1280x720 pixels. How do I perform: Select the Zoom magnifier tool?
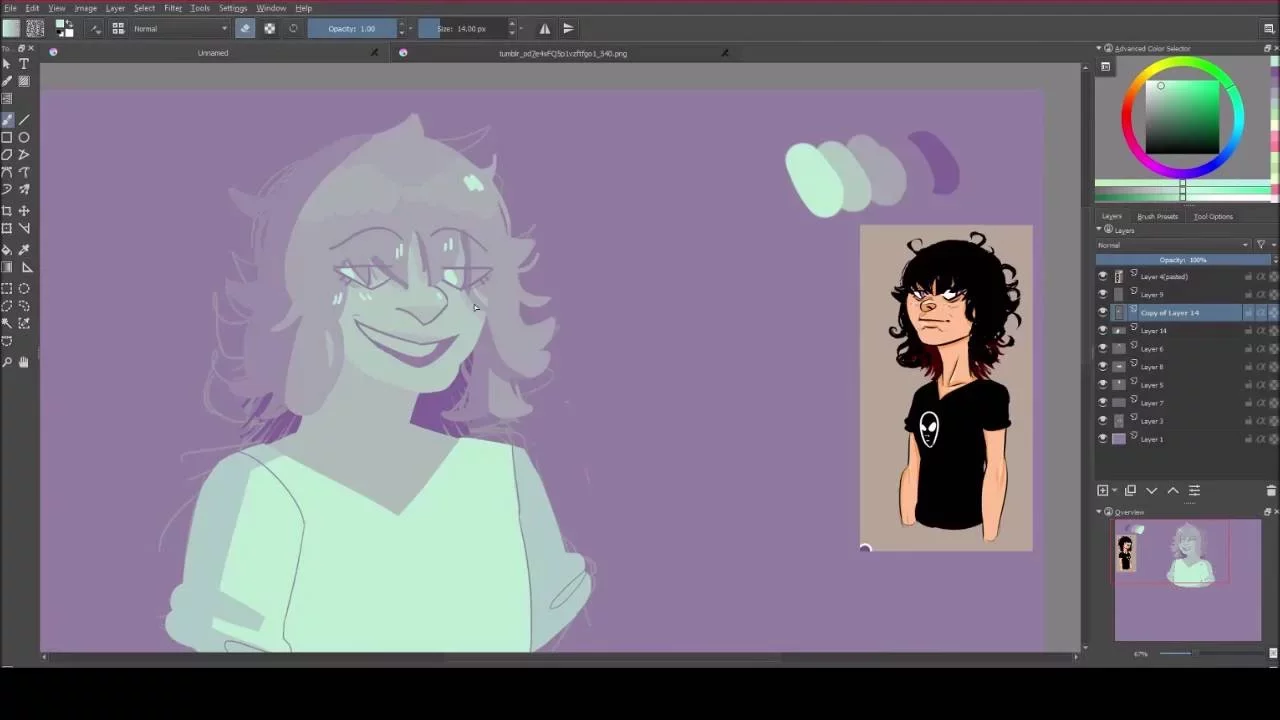[7, 362]
